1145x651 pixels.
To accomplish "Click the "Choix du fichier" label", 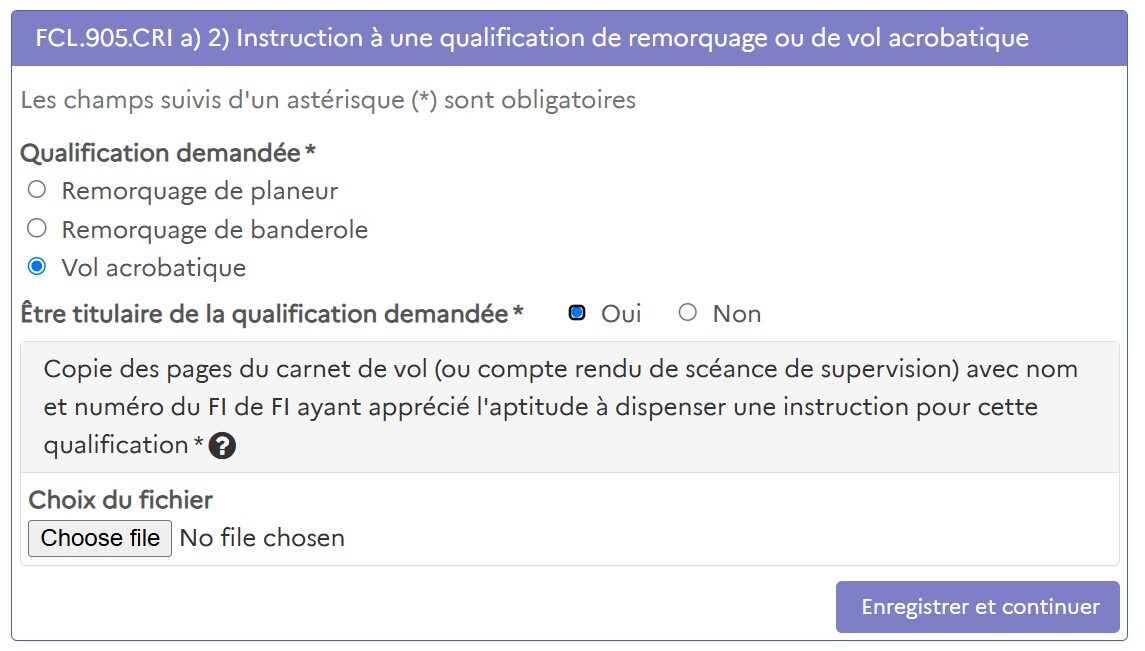I will (x=121, y=500).
